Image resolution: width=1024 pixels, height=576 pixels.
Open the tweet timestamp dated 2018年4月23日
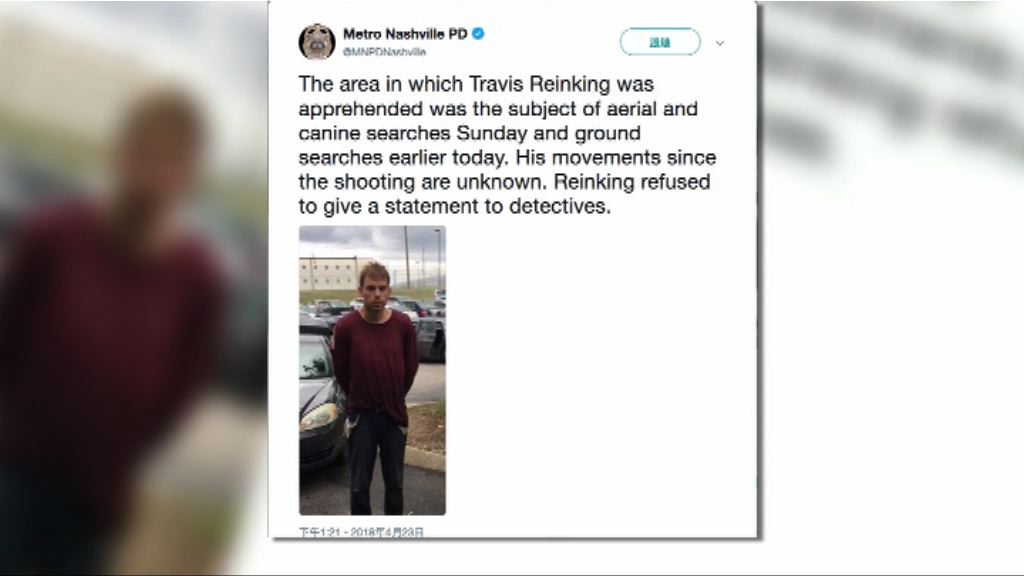(361, 532)
